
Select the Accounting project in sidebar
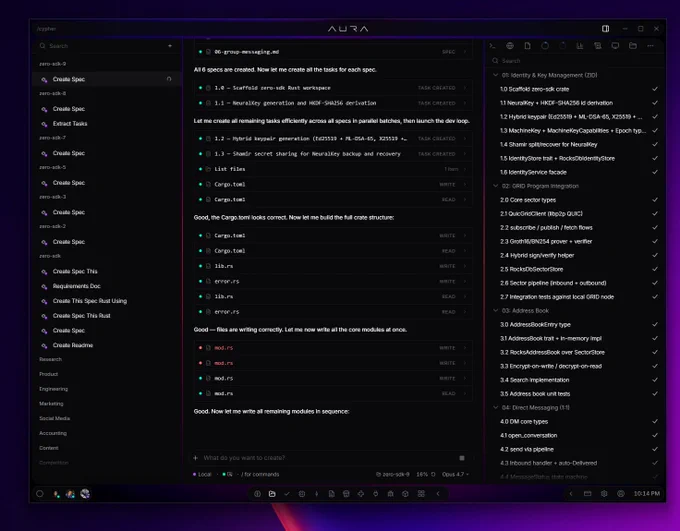pos(53,433)
